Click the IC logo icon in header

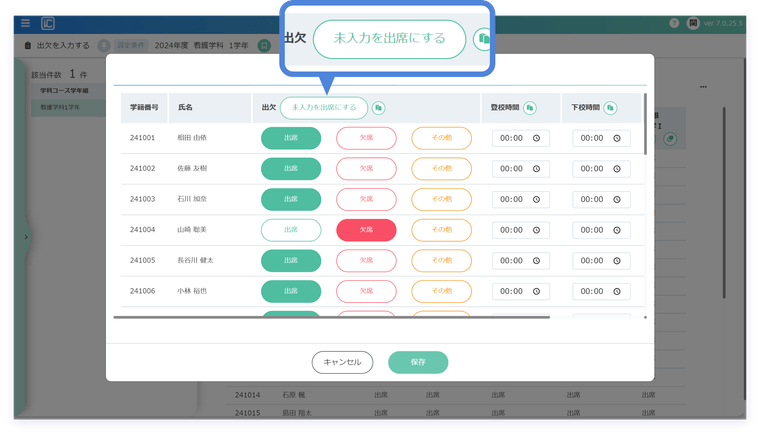[48, 23]
